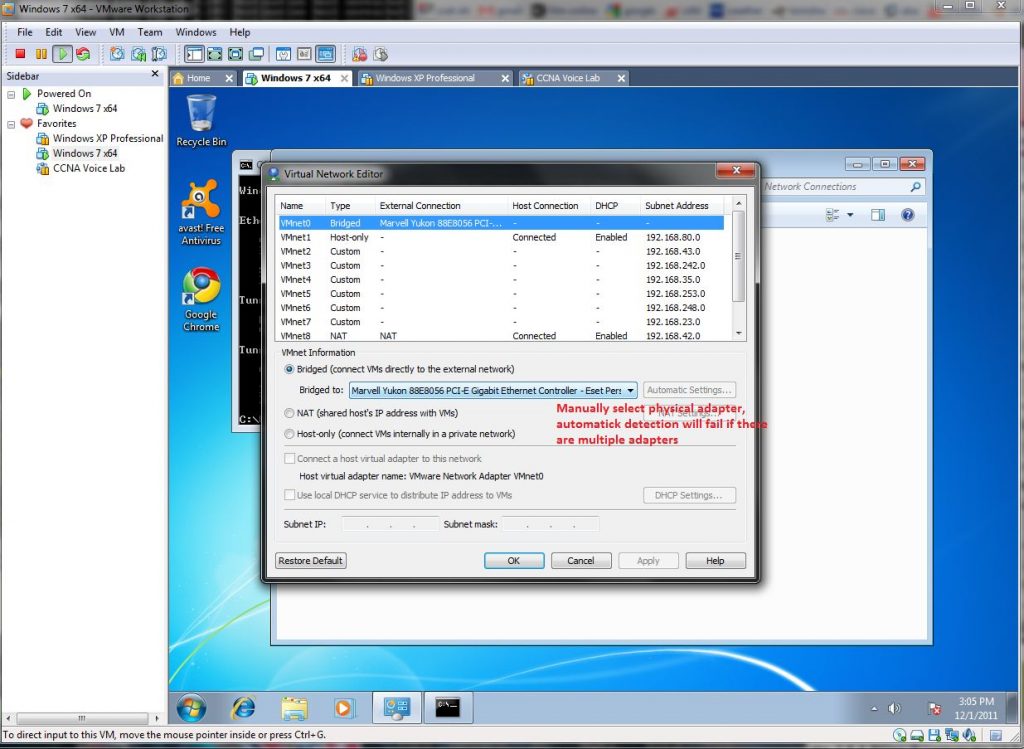Reset the VM using the red-green arrows icon
The image size is (1024, 749).
click(x=83, y=54)
